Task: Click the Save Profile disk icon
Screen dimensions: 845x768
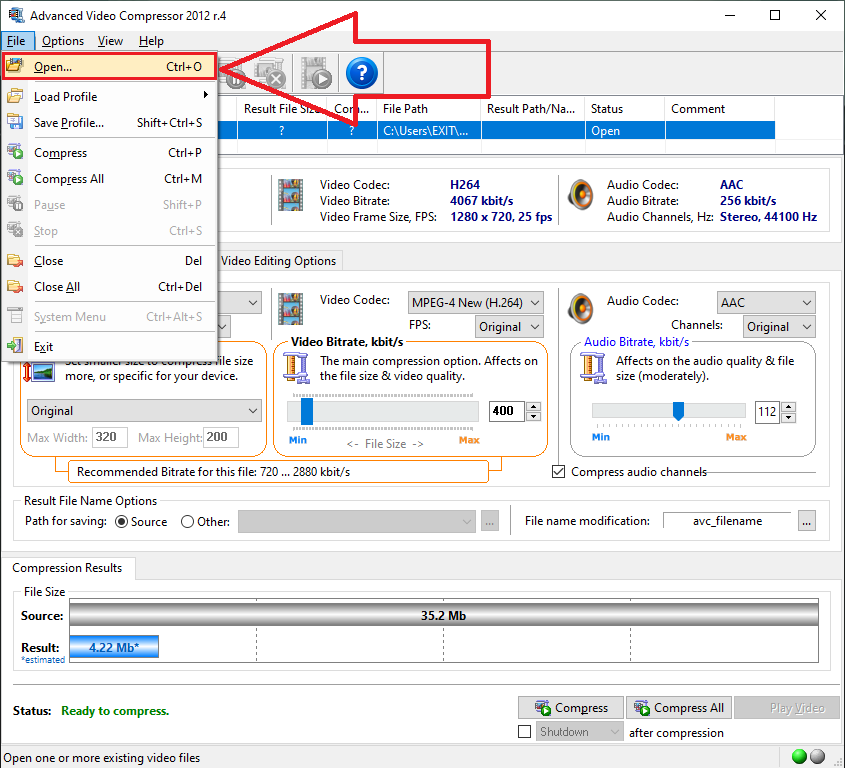Action: click(x=15, y=122)
